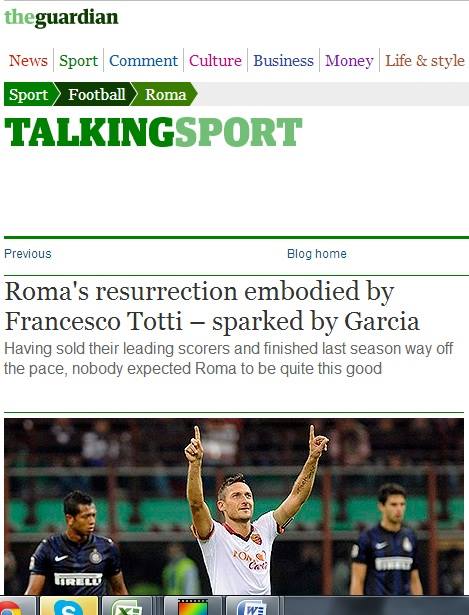The width and height of the screenshot is (469, 615).
Task: Click the TalkingSport blog banner
Action: (153, 132)
